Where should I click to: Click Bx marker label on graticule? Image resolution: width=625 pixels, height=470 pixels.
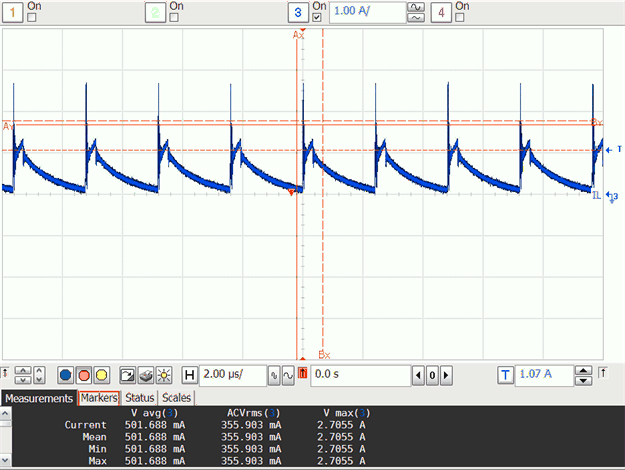click(x=324, y=354)
